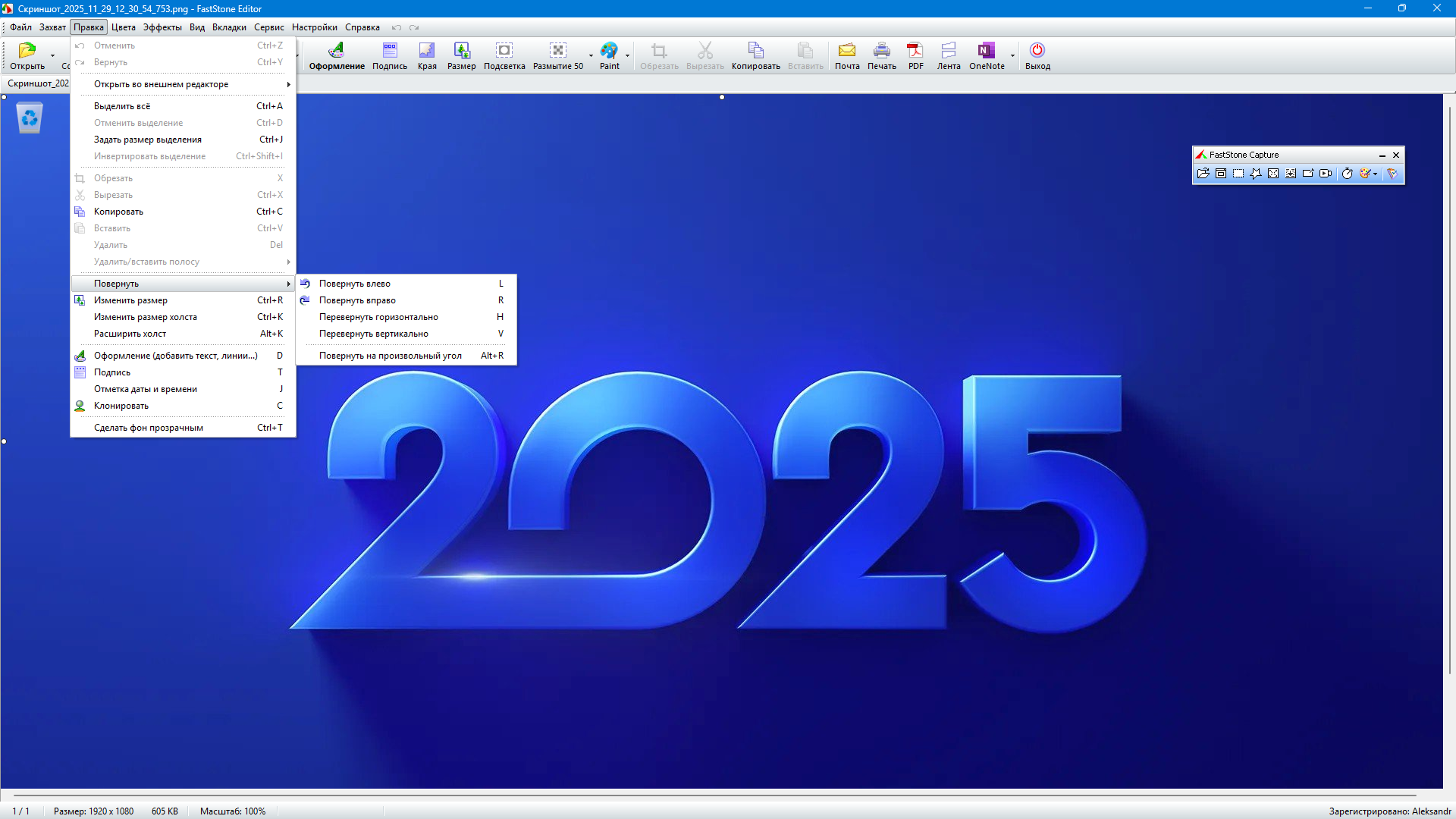Click the capture rectangular region icon
Viewport: 1456px width, 819px height.
(1238, 174)
